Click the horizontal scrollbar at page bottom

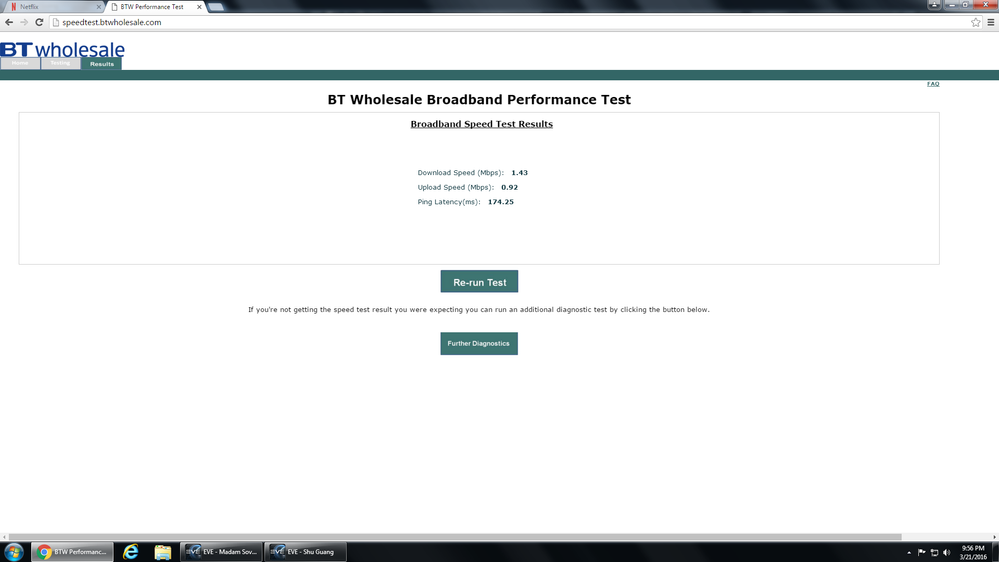point(455,537)
